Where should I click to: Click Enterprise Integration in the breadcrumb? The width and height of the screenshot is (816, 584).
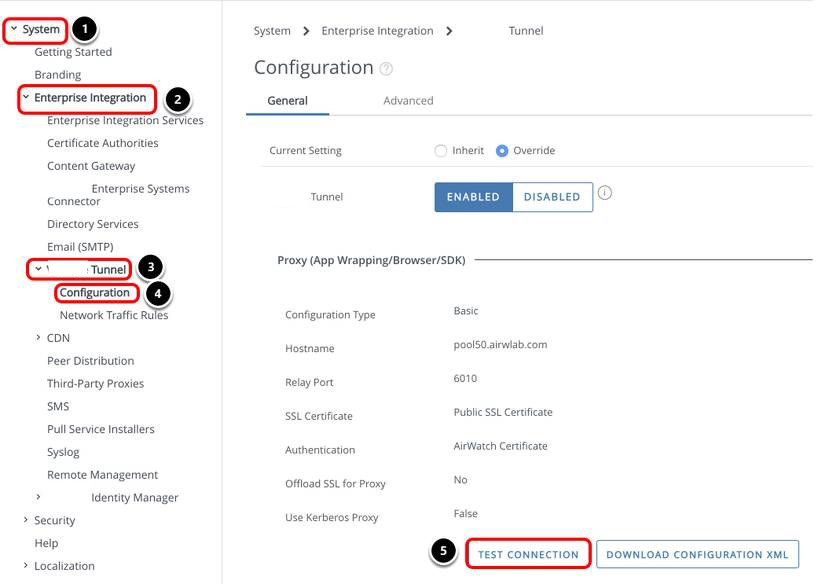(377, 31)
